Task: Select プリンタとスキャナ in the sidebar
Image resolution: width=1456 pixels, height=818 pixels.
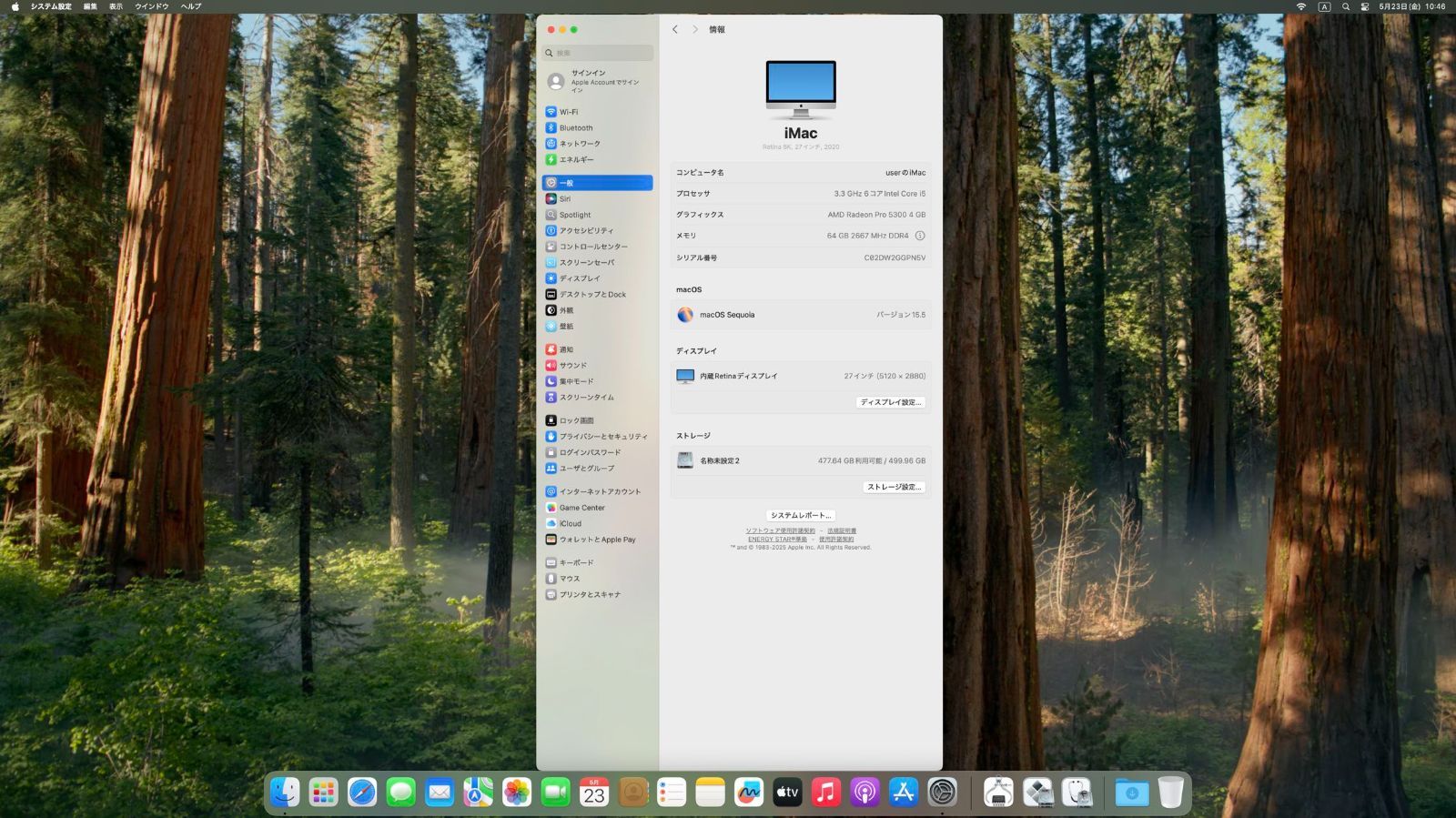Action: coord(597,594)
